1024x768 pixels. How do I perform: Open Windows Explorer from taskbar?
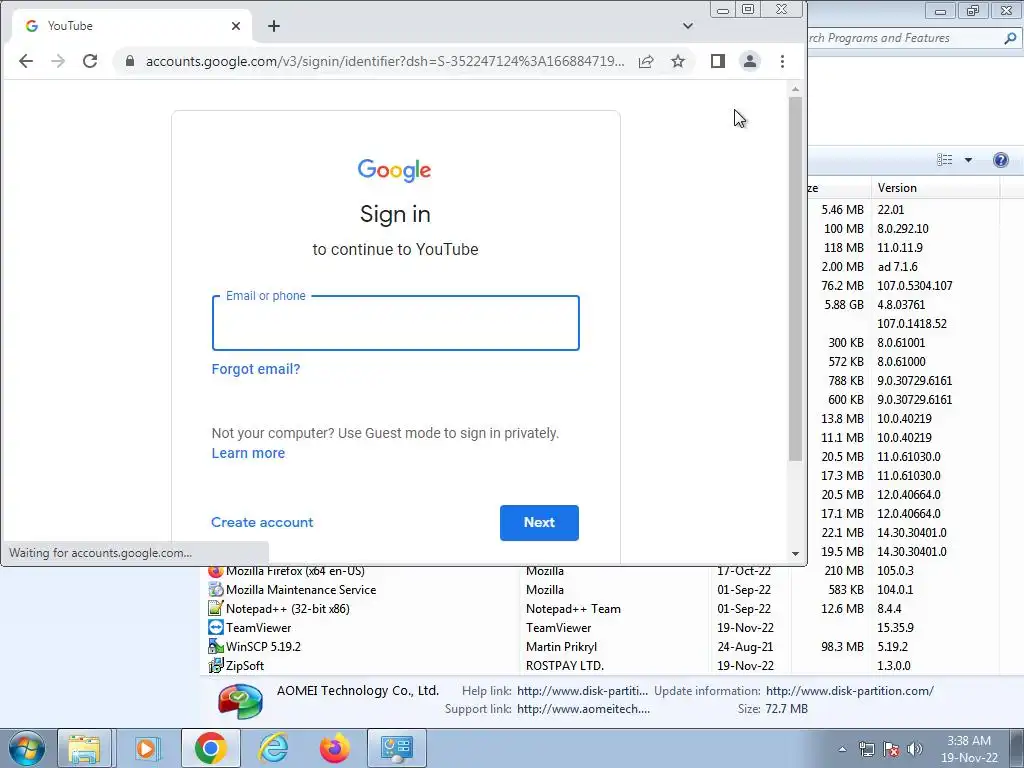[85, 748]
